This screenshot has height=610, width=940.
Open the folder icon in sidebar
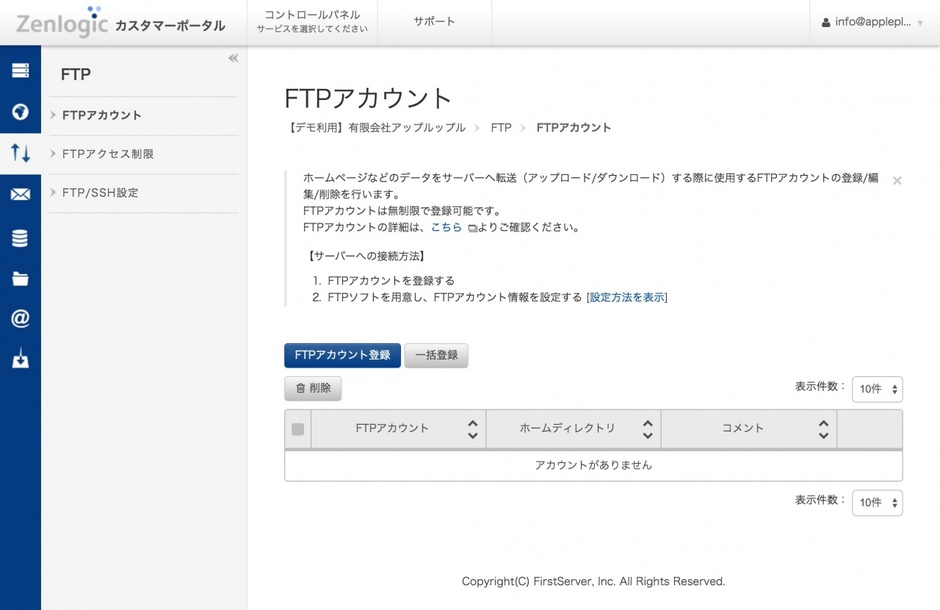point(20,279)
